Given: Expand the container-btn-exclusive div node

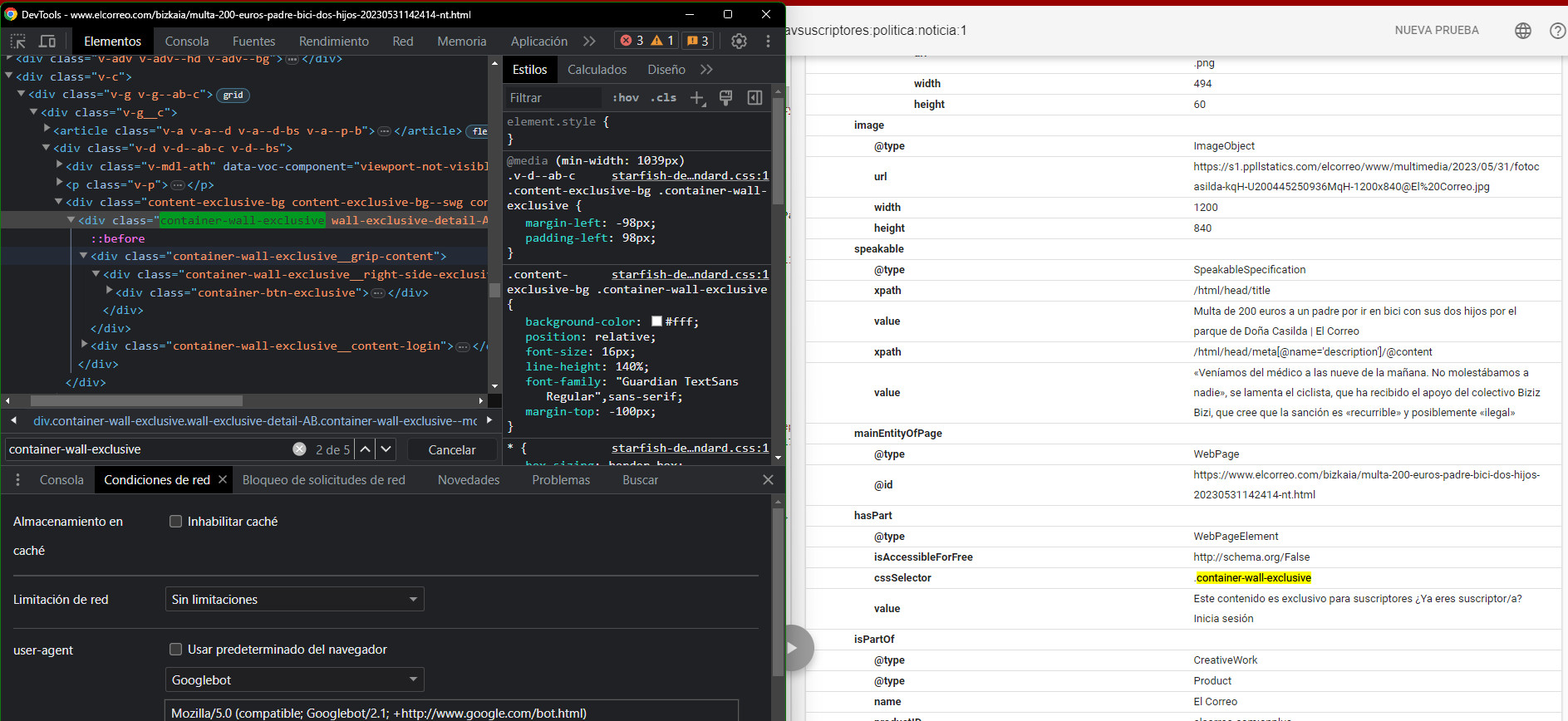Looking at the screenshot, I should tap(110, 292).
